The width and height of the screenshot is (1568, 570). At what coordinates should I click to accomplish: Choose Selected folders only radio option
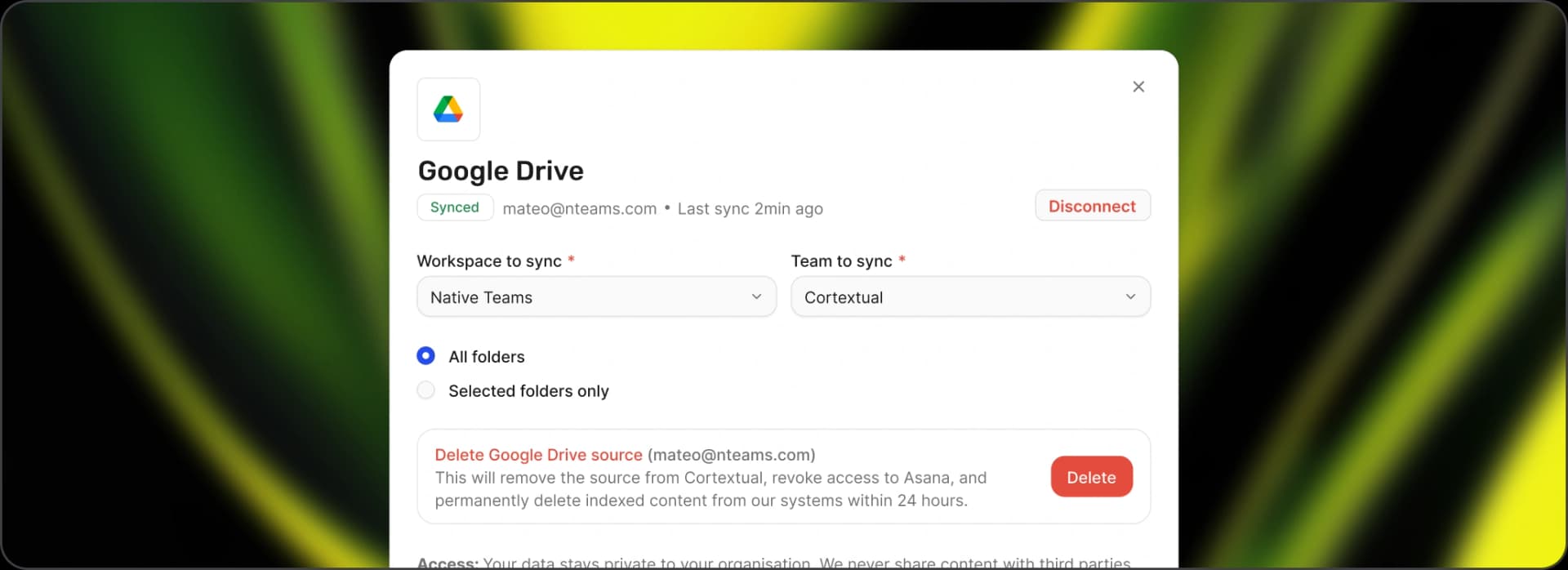pyautogui.click(x=425, y=390)
